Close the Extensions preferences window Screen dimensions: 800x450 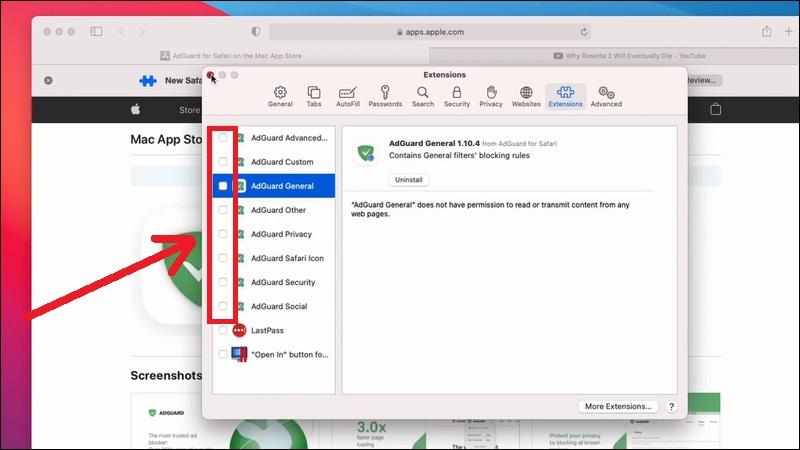(x=210, y=75)
